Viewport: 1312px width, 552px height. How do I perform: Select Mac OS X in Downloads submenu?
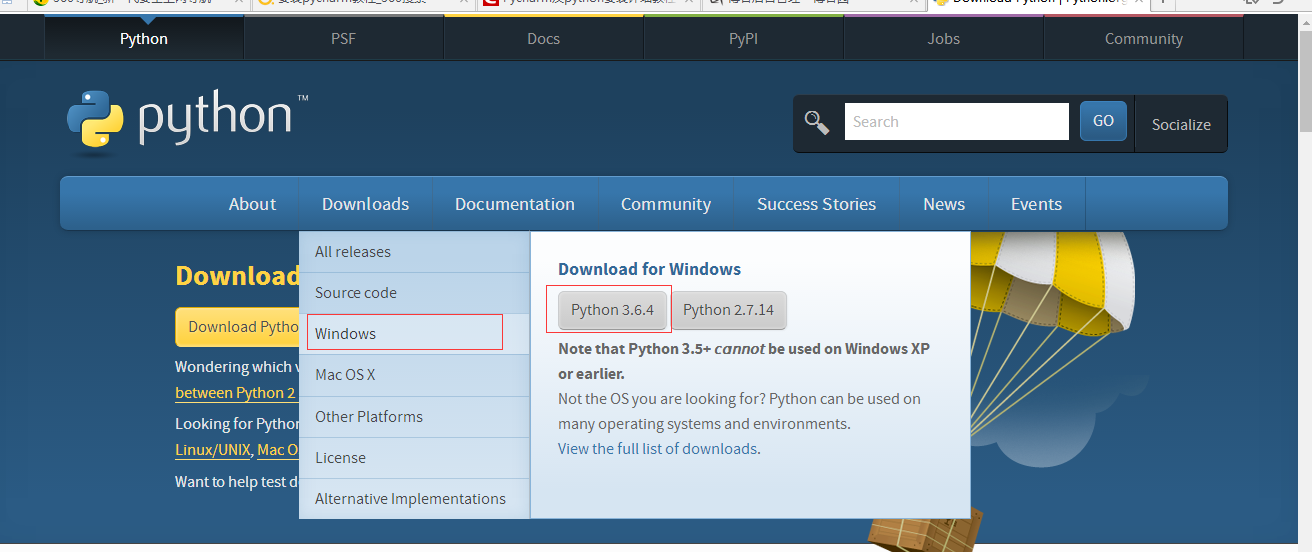(x=414, y=375)
